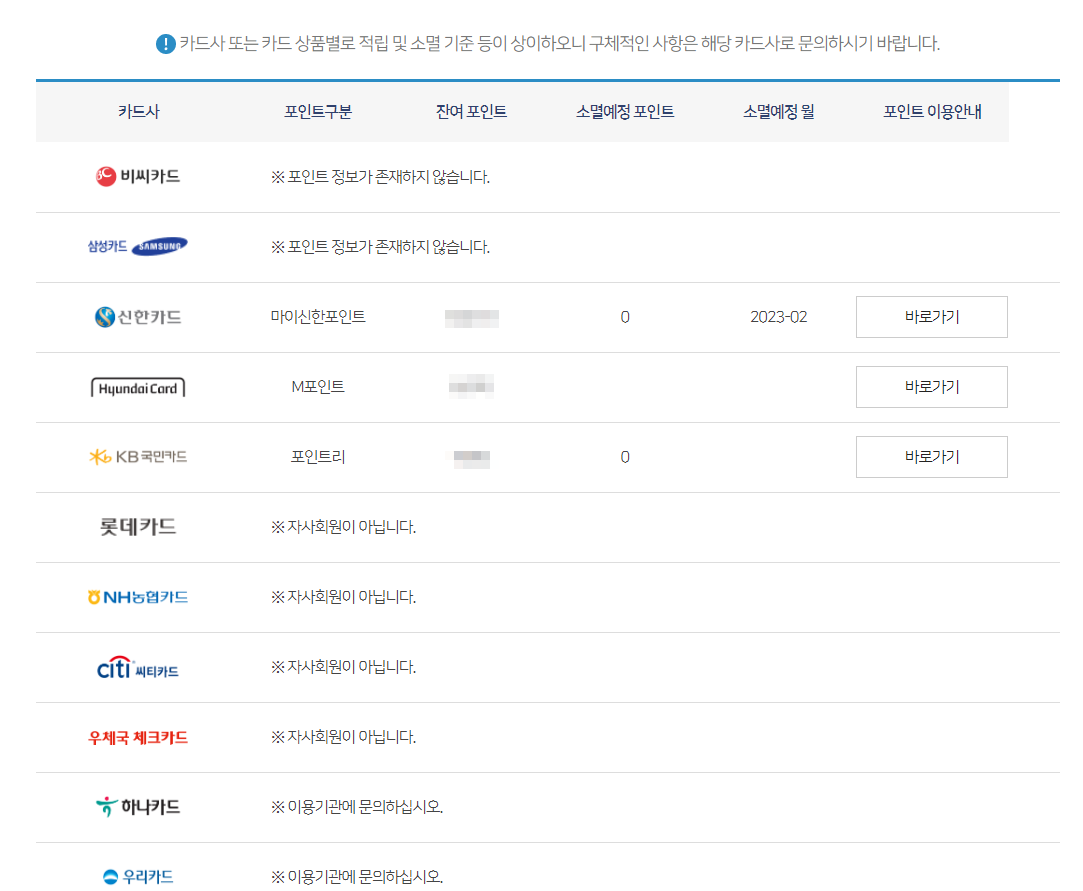Click the NH농협카드 logo
Screen dimensions: 1083x891
click(x=138, y=597)
